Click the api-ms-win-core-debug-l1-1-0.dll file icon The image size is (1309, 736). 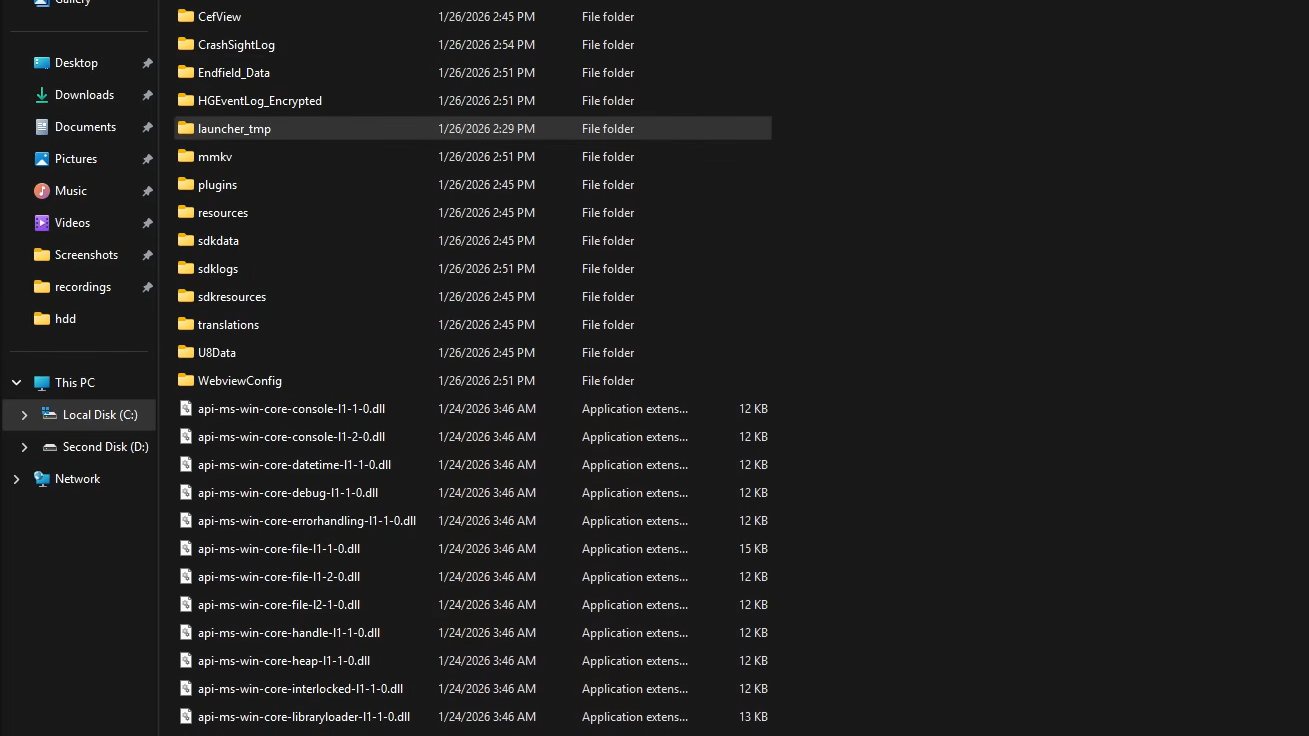pos(186,492)
